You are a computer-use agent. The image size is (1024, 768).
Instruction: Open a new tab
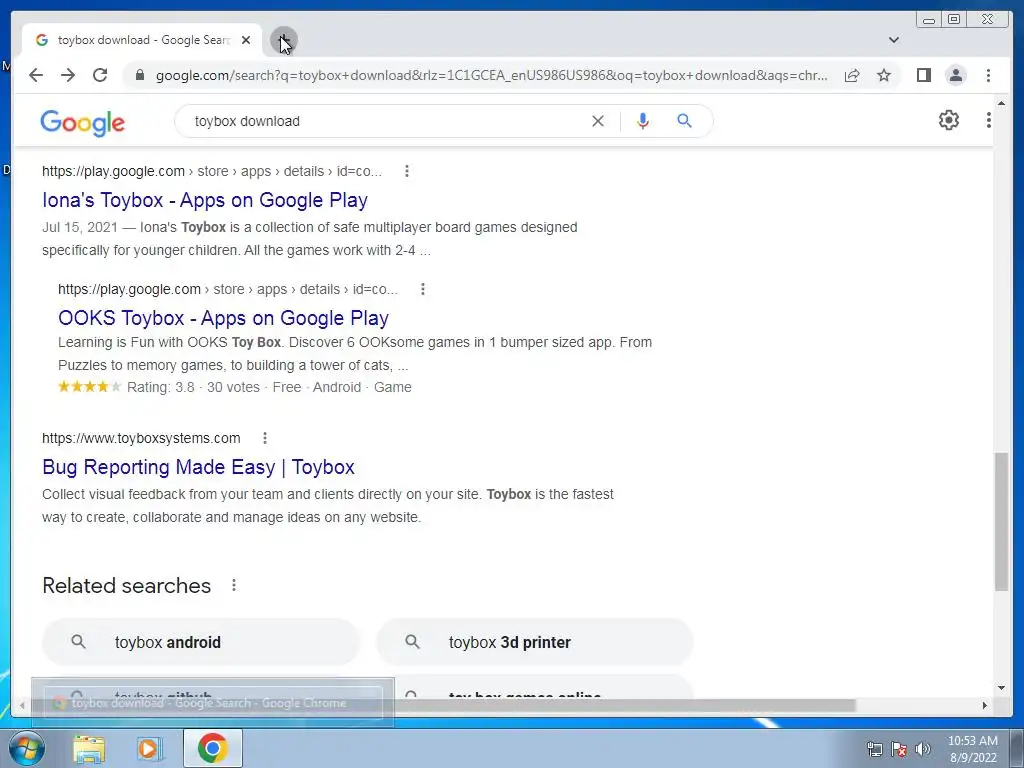[x=283, y=40]
